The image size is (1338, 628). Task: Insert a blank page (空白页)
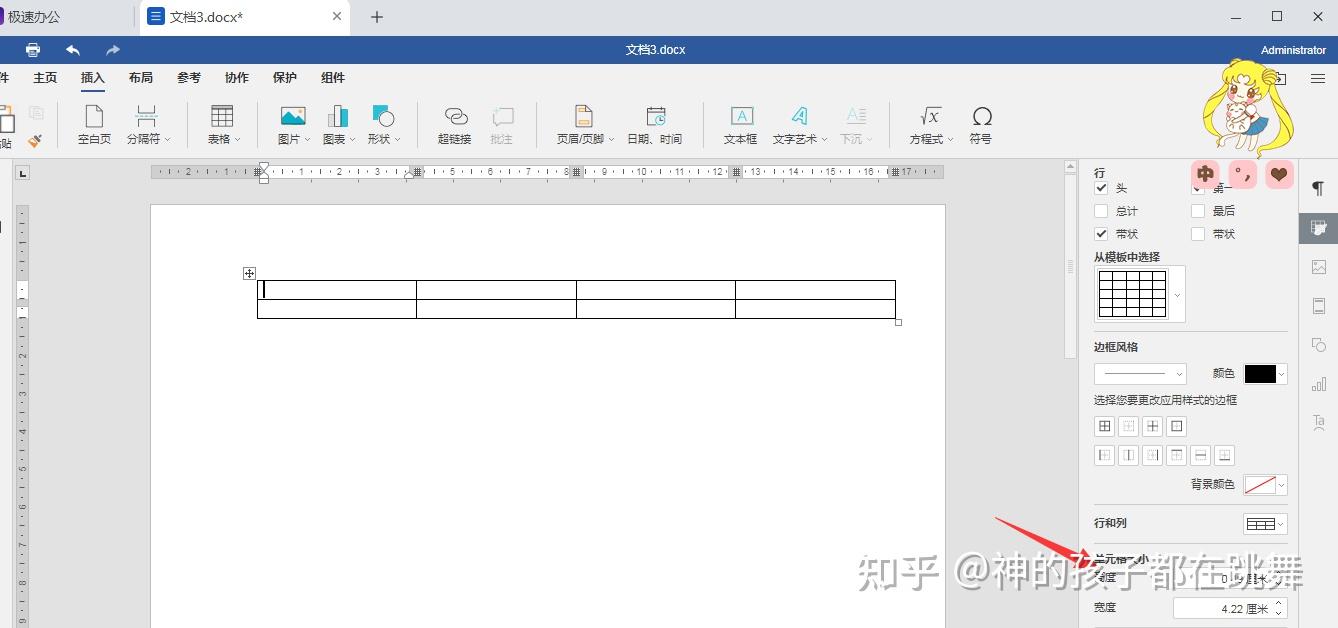click(x=94, y=126)
